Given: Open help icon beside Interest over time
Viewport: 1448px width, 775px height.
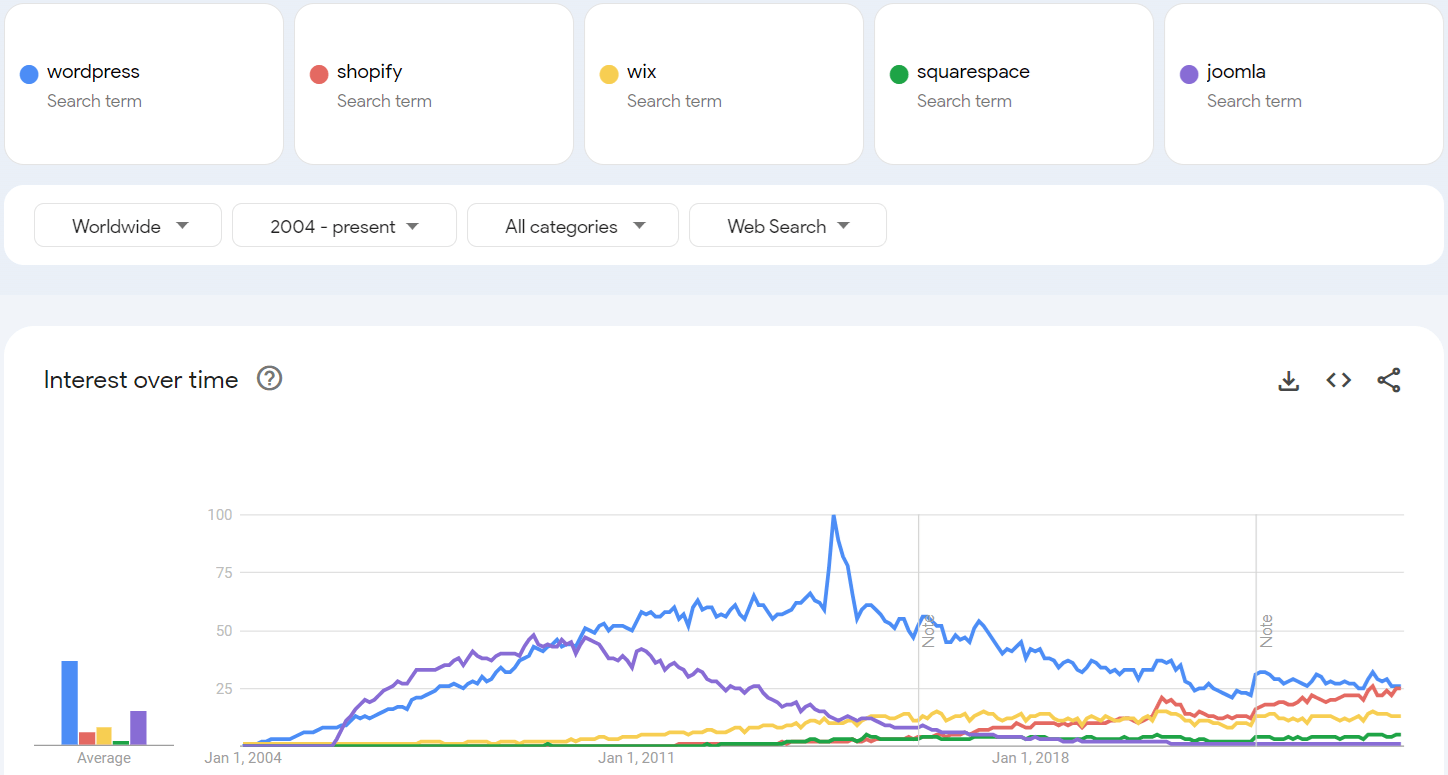Looking at the screenshot, I should 269,379.
